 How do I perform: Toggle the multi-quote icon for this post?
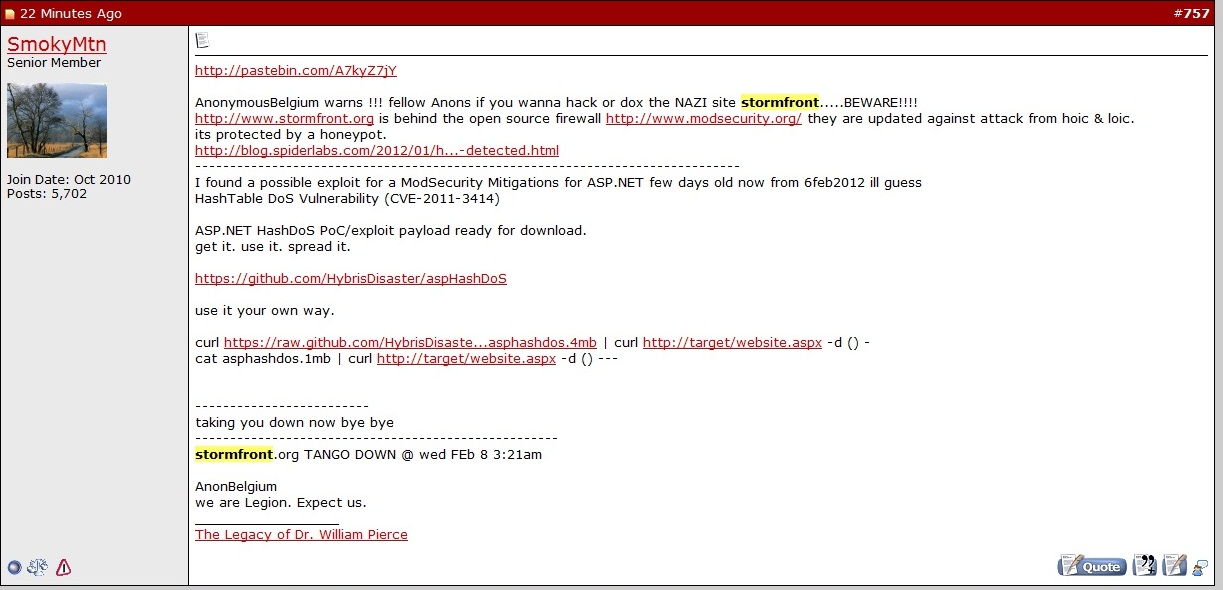click(x=1144, y=566)
